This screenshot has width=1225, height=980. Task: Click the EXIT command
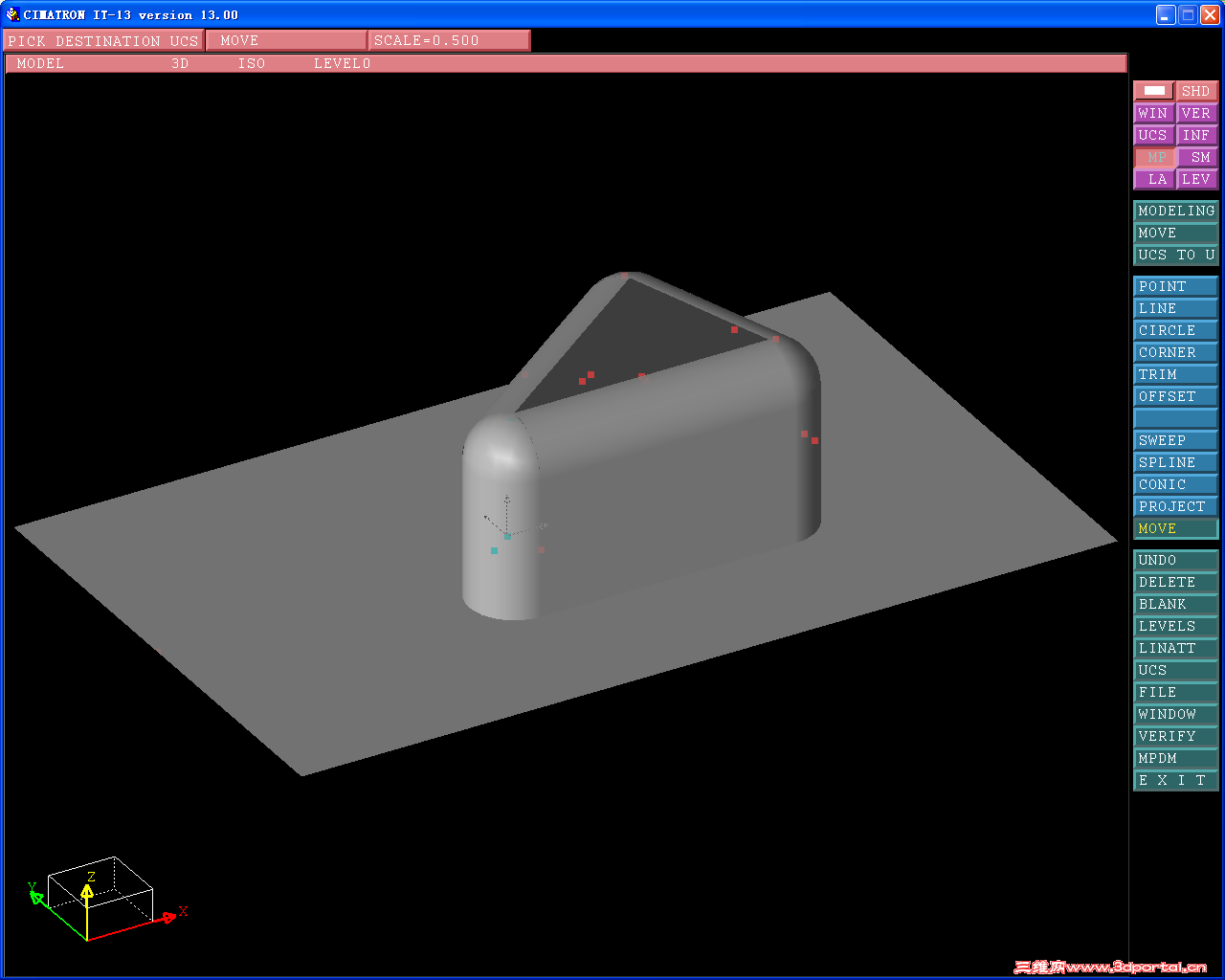click(1176, 780)
